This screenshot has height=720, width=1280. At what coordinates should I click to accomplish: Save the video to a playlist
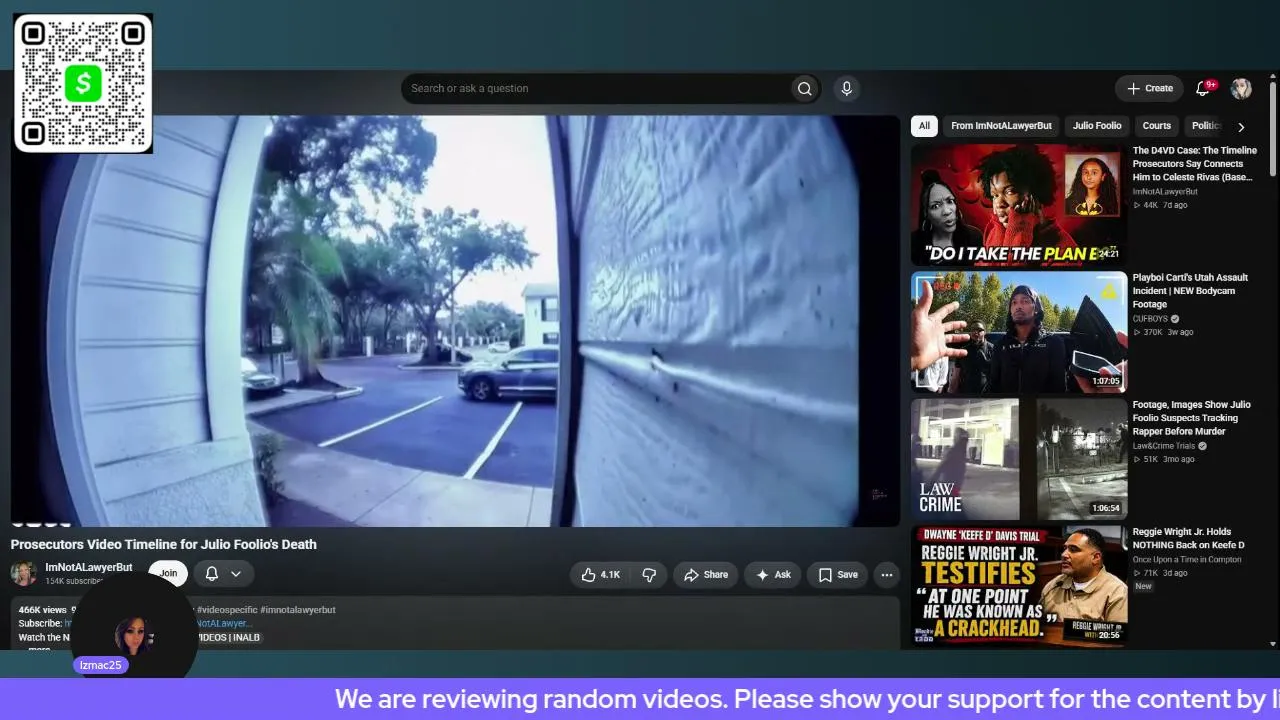point(837,575)
